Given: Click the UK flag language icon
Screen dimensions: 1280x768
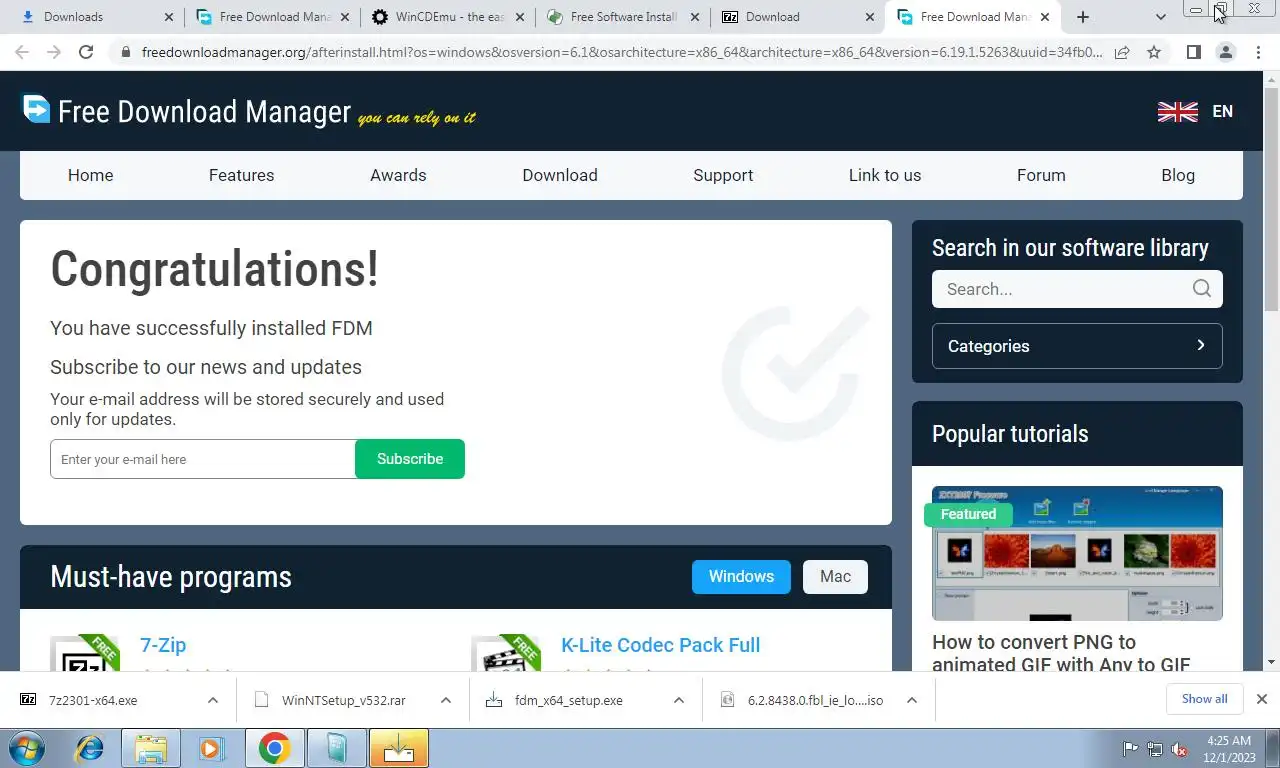Looking at the screenshot, I should tap(1178, 112).
